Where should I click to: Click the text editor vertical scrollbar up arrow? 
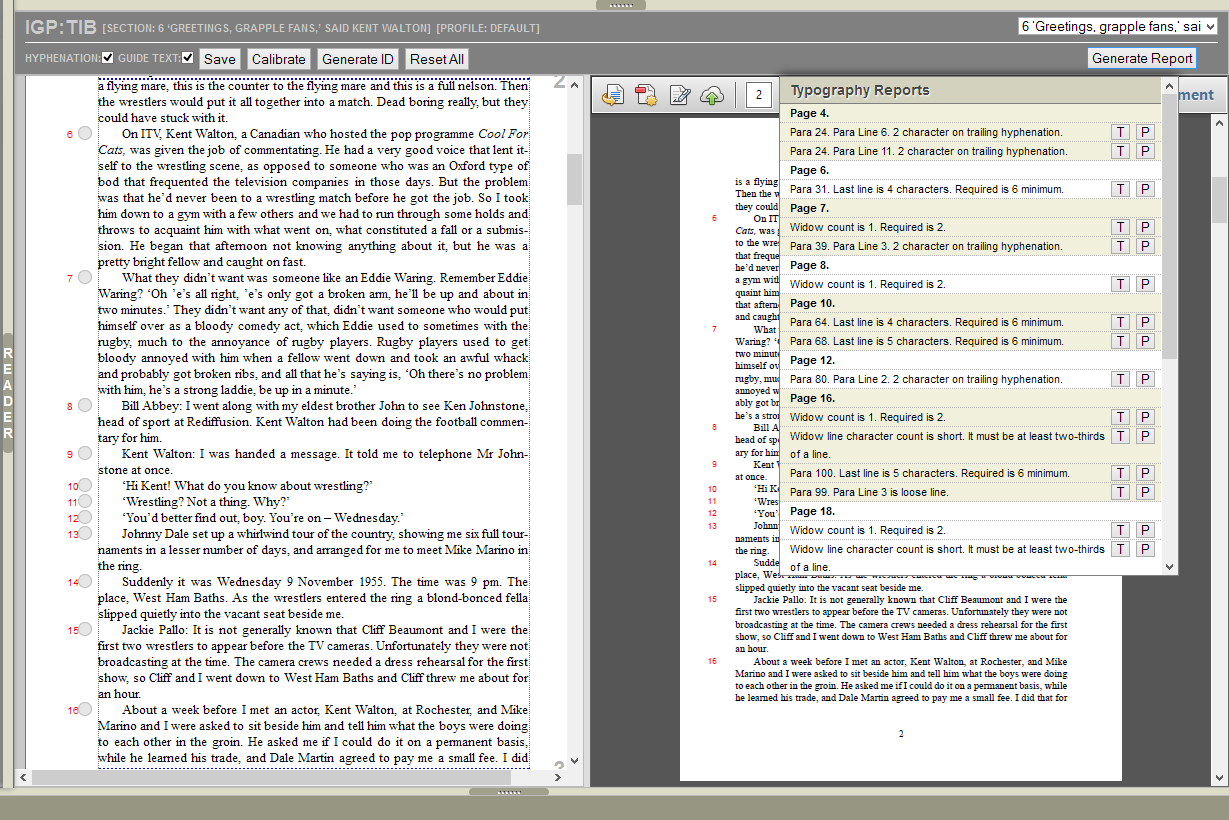tap(574, 86)
